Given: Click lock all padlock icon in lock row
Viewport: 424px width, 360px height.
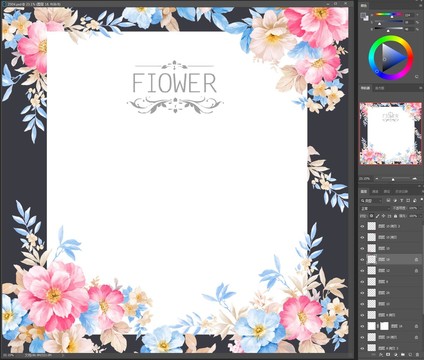Looking at the screenshot, I should pyautogui.click(x=395, y=216).
